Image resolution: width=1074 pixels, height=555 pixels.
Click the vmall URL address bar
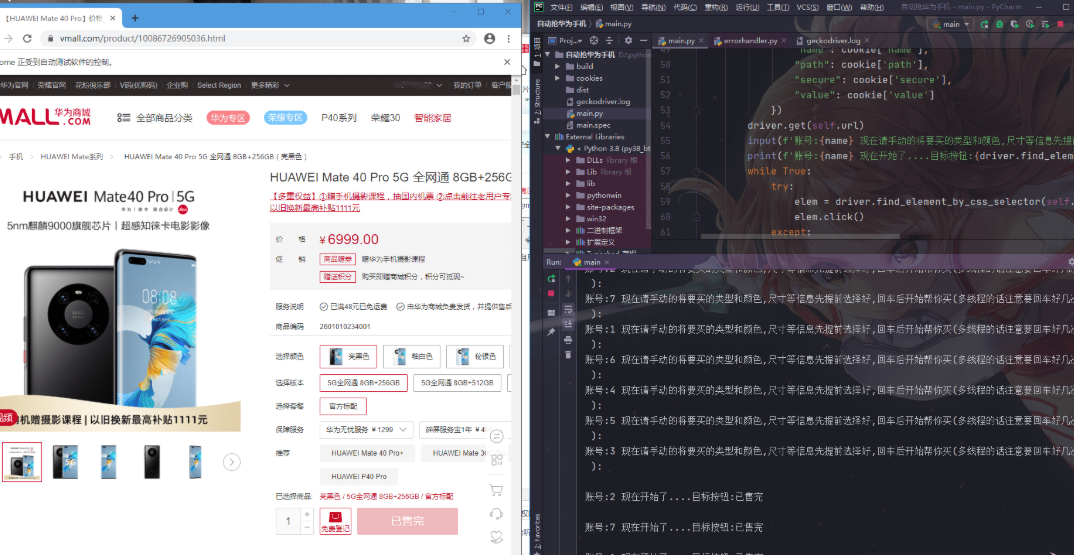pyautogui.click(x=247, y=38)
